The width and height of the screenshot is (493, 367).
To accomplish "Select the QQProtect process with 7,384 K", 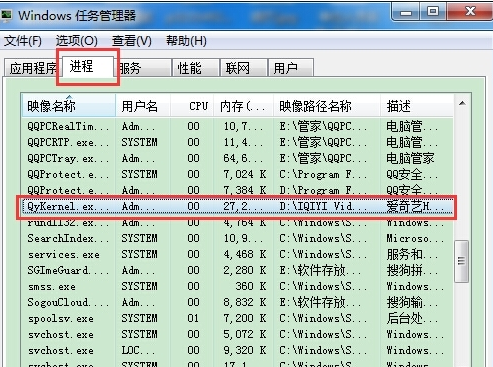I will [x=237, y=190].
